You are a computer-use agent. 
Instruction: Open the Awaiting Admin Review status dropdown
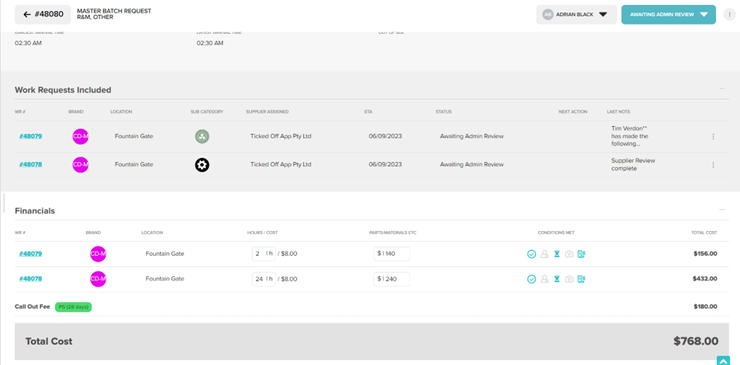coord(668,15)
